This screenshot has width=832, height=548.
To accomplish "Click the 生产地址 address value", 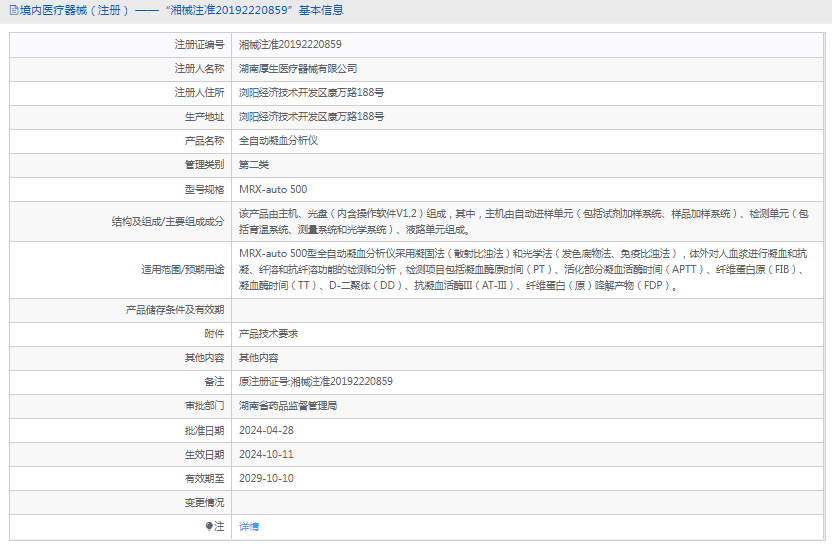I will point(311,117).
